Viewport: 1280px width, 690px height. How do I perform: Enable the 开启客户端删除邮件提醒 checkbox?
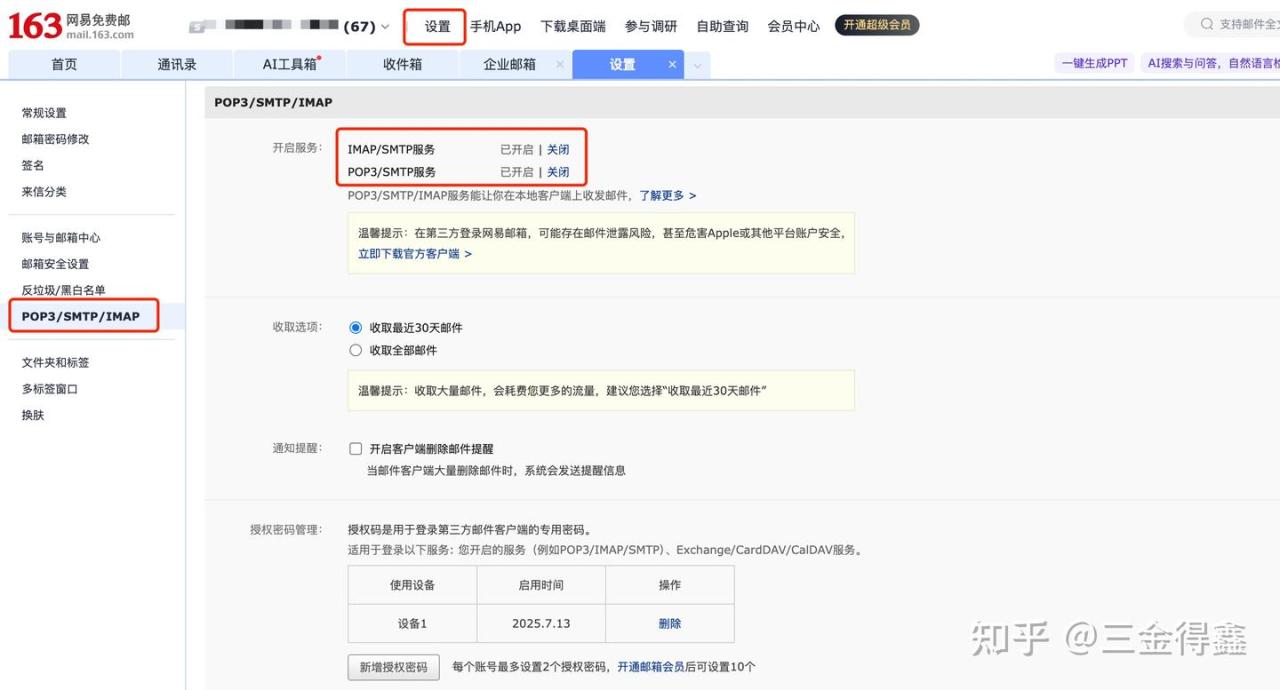tap(355, 449)
